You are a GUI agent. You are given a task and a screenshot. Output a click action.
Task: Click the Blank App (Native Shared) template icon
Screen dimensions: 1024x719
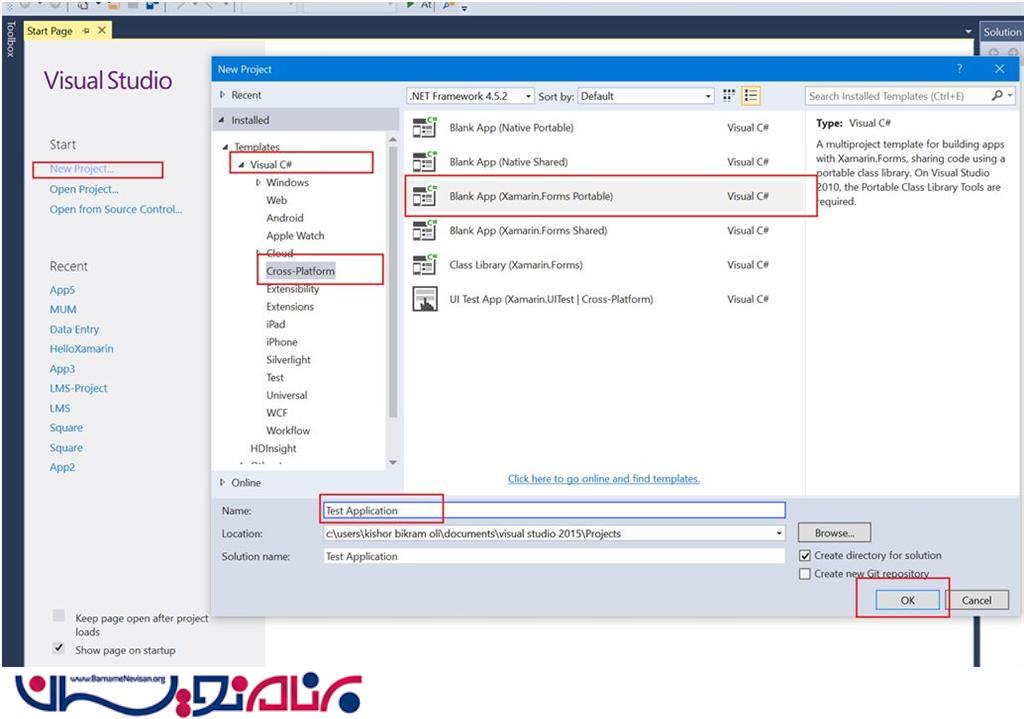(425, 162)
